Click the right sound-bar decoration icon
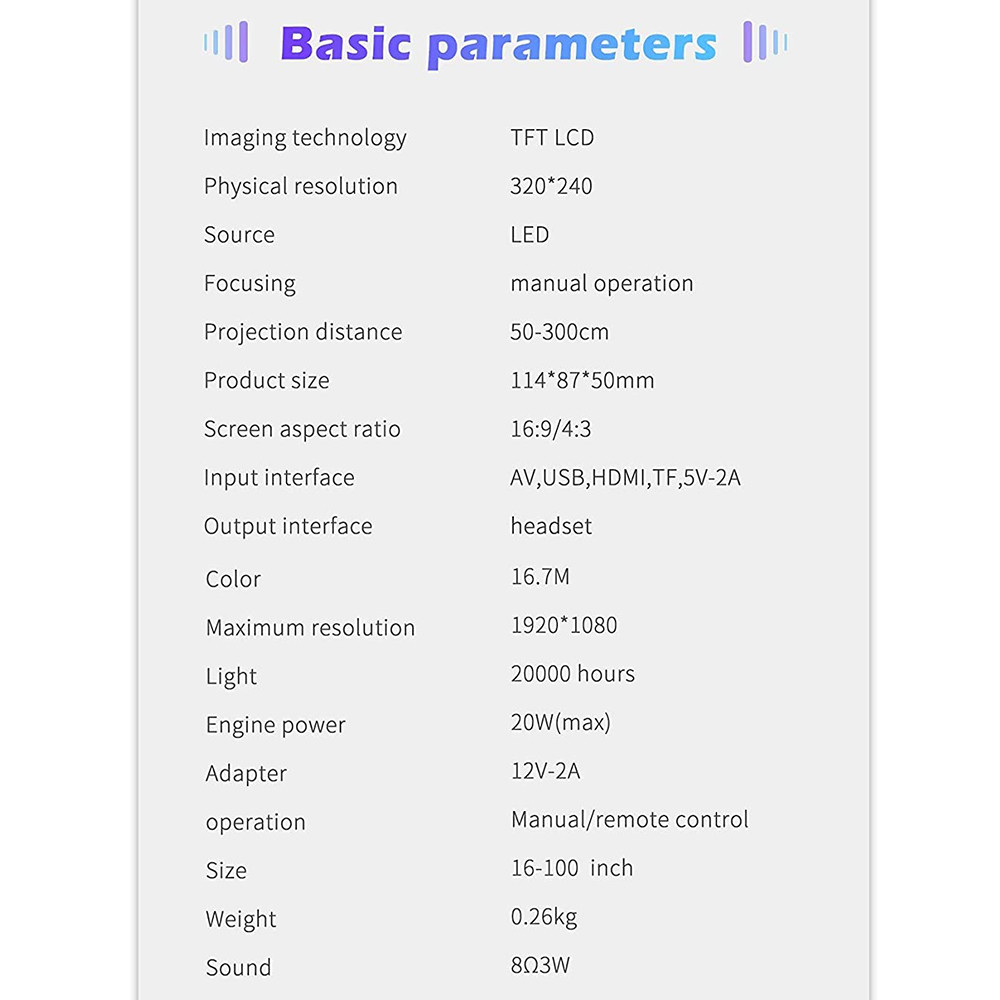This screenshot has height=1000, width=1000. click(x=765, y=42)
